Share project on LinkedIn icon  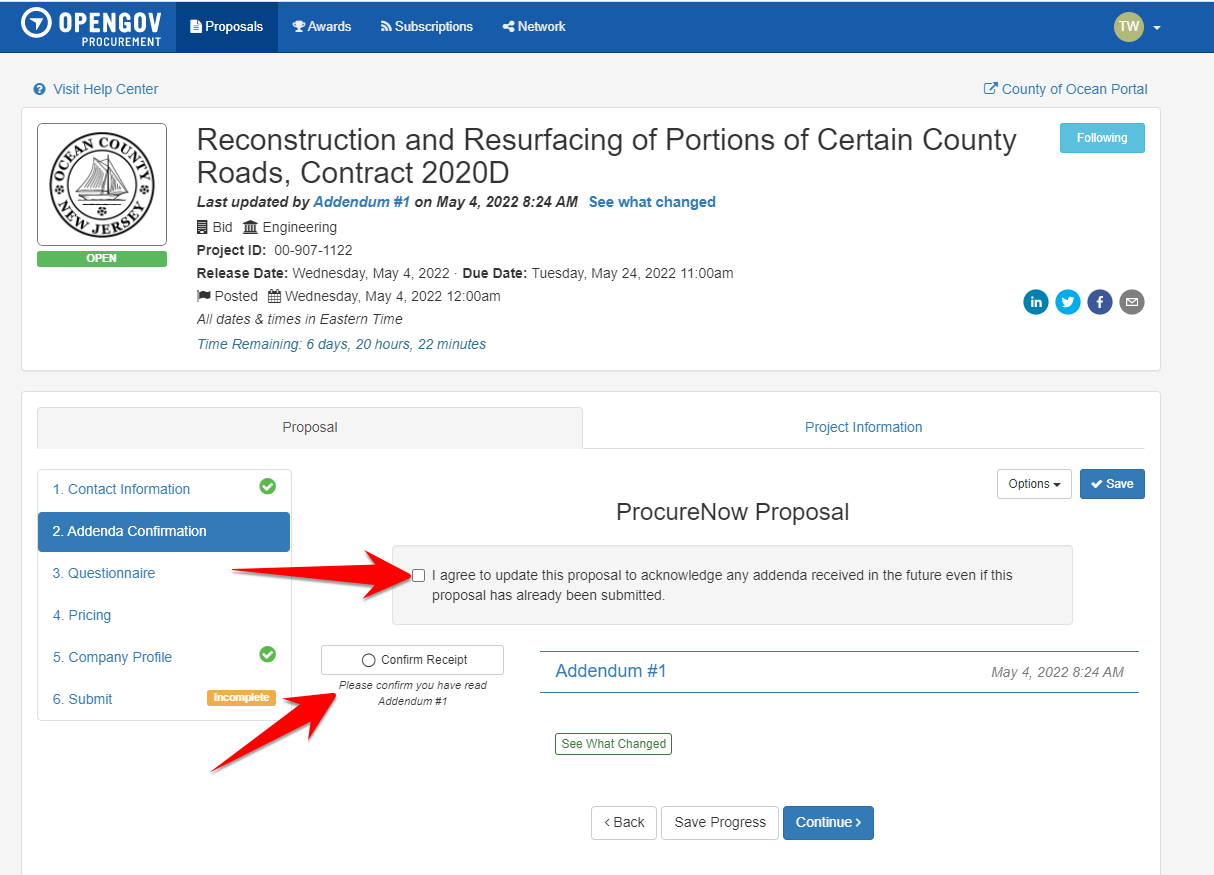[x=1036, y=302]
